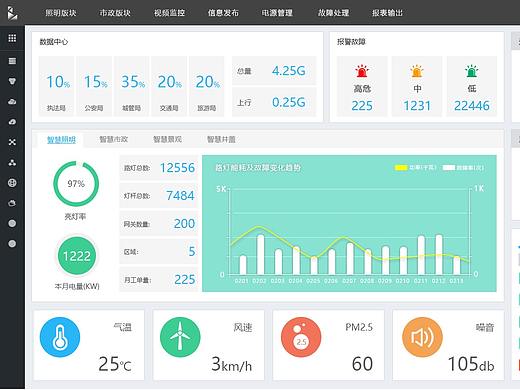
Task: Click the medium alarm count 1231
Action: (x=417, y=106)
